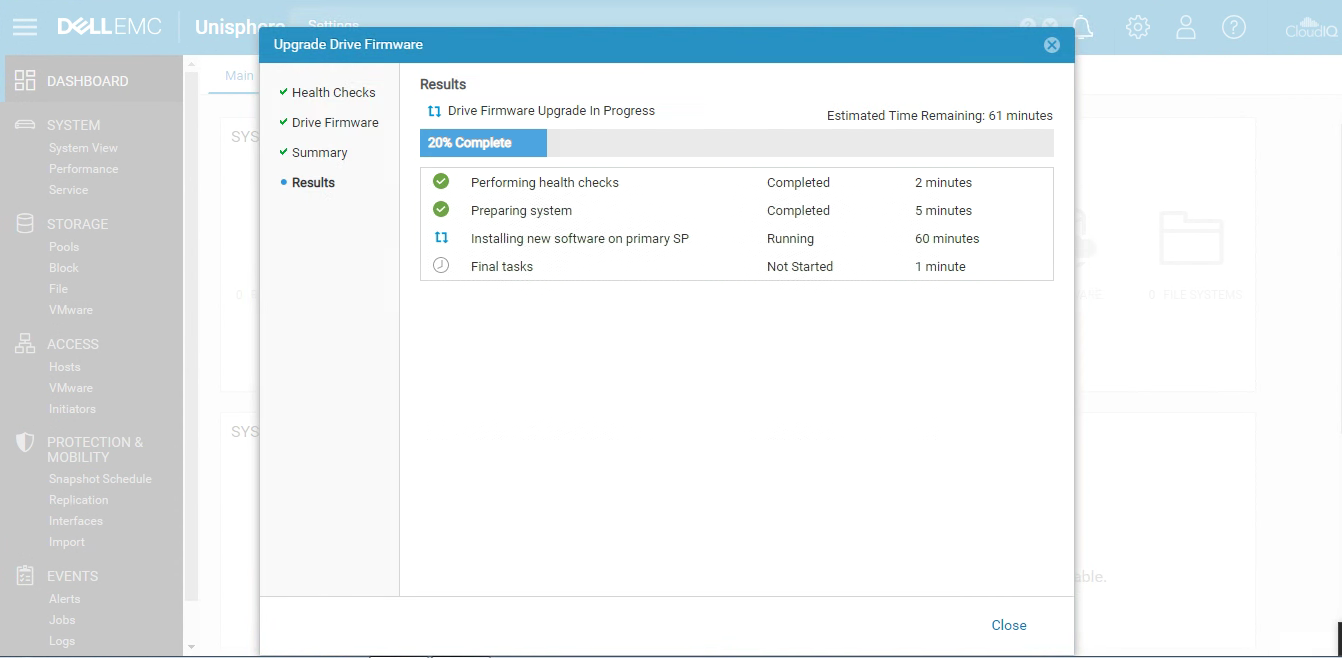The image size is (1342, 658).
Task: Go to the Summary wizard step
Action: 319,153
